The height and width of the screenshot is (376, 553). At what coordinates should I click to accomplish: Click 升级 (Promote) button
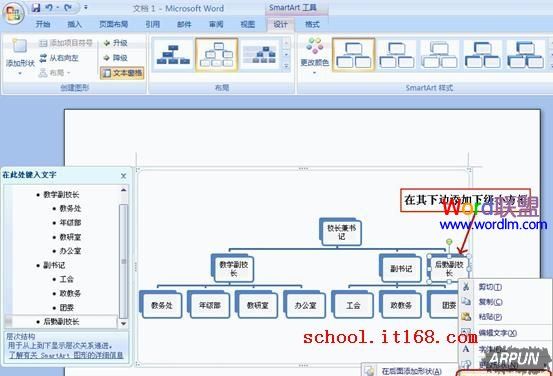pyautogui.click(x=115, y=43)
